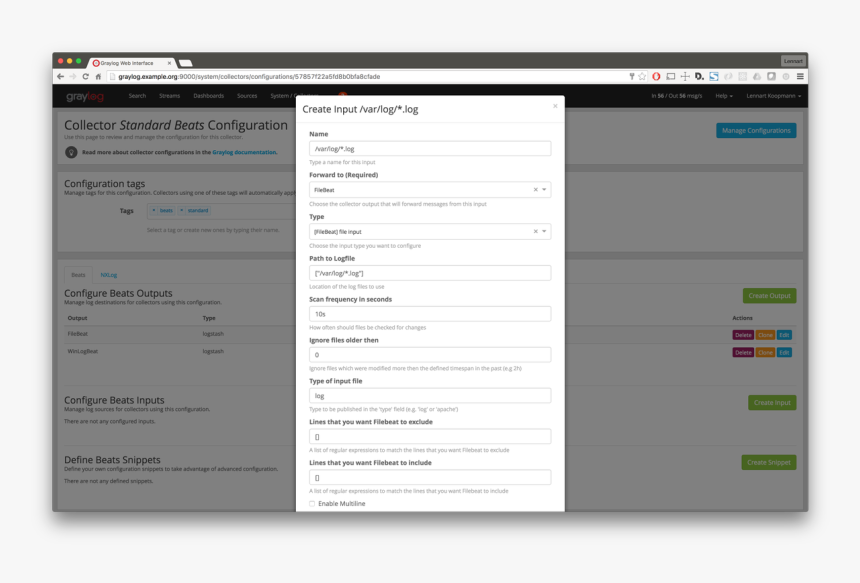Go to browser home icon
860x583 pixels.
(98, 77)
